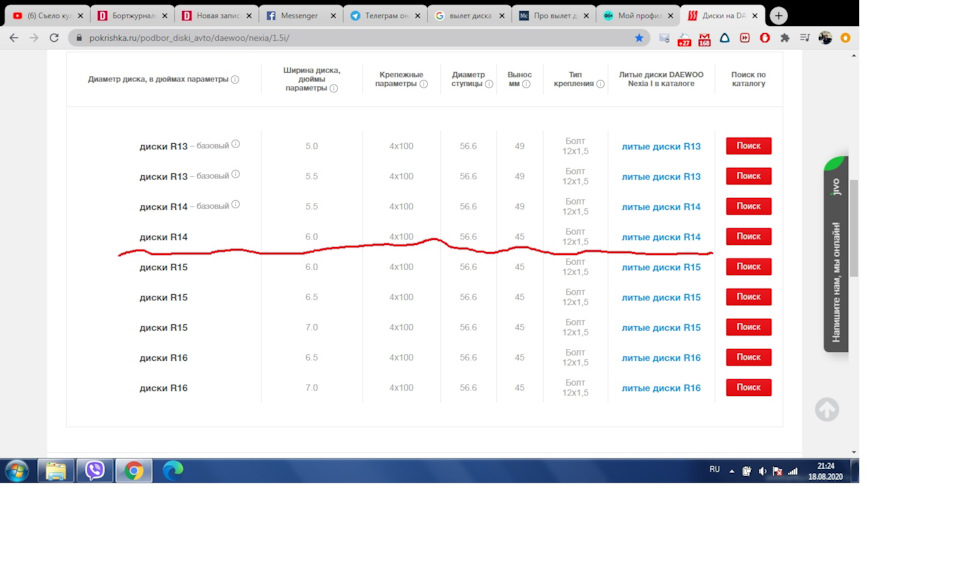
Task: Open the Extensions puzzle piece menu
Action: (x=785, y=38)
